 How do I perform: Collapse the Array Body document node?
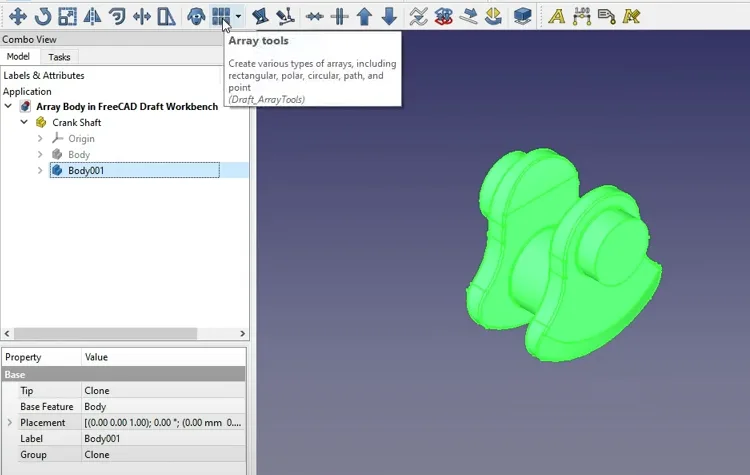tap(8, 106)
